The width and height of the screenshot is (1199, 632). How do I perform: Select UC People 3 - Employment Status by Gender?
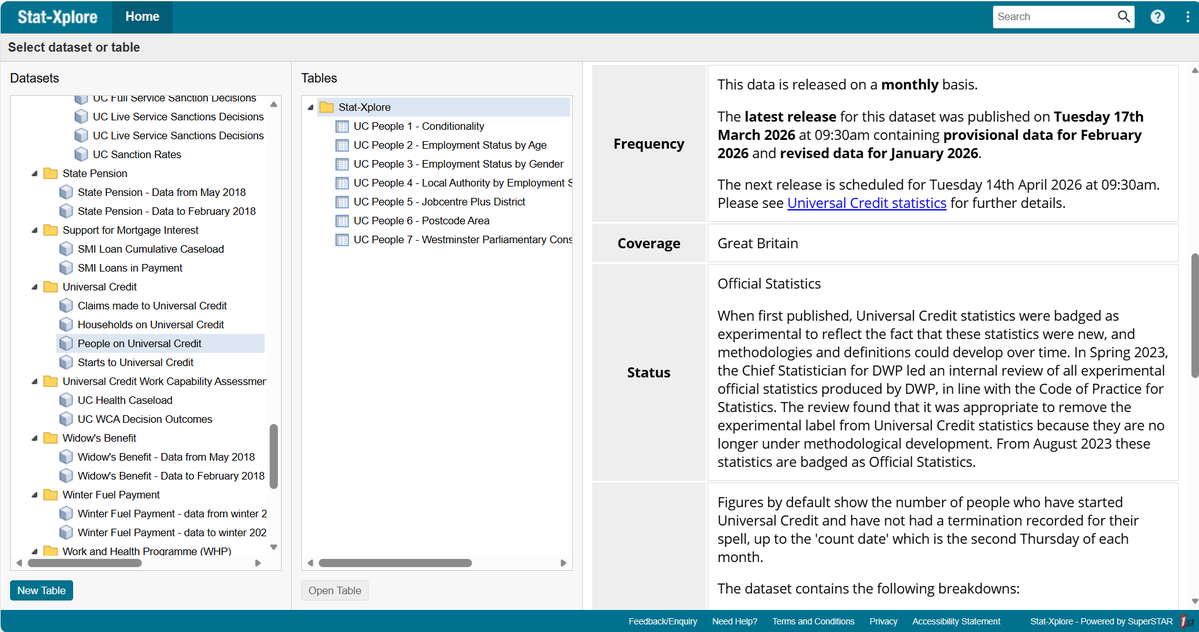point(458,164)
